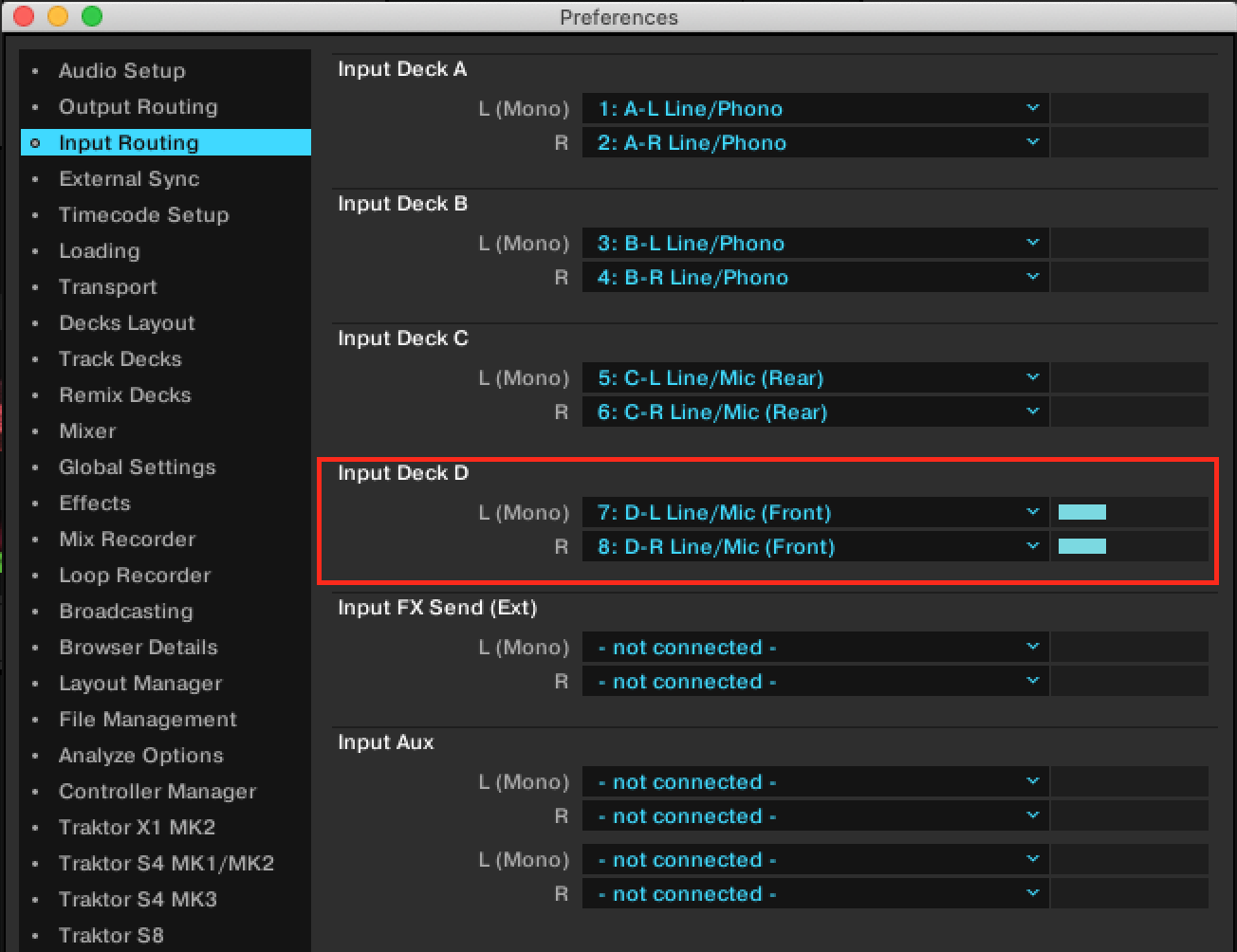1237x952 pixels.
Task: Open the 7: D-L Line/Mic (Front) dropdown
Action: click(816, 513)
